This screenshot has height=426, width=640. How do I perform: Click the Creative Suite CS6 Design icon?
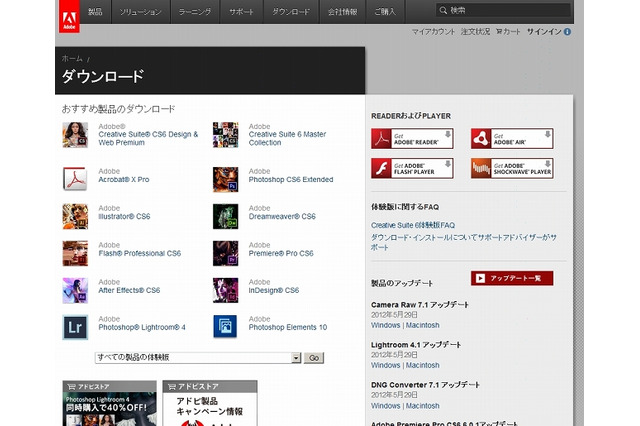click(76, 135)
